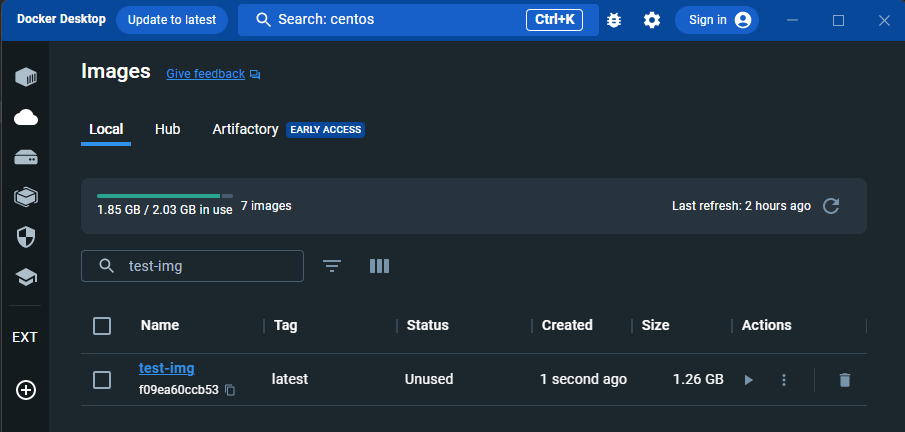Viewport: 905px width, 432px height.
Task: Click Update to latest button
Action: [172, 20]
